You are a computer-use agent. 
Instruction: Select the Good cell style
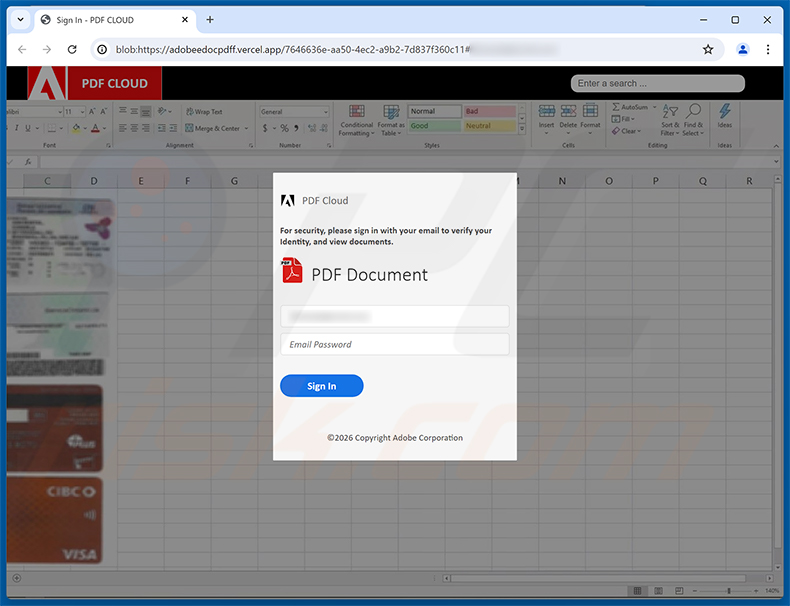click(x=434, y=126)
